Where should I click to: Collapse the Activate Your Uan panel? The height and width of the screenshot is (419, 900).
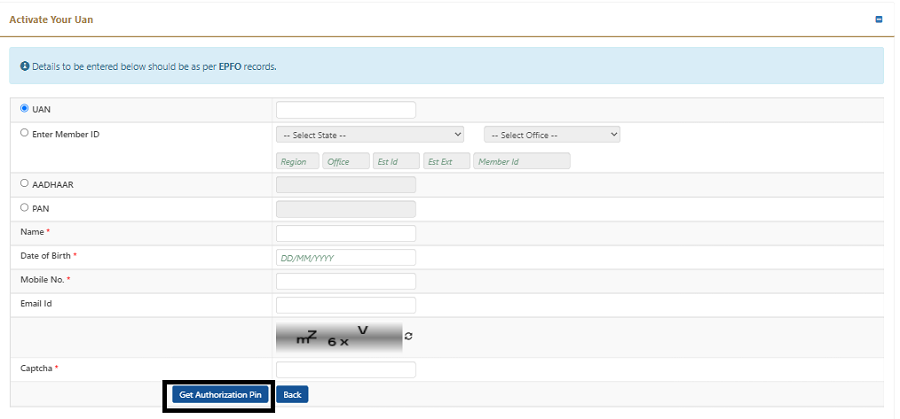[879, 20]
